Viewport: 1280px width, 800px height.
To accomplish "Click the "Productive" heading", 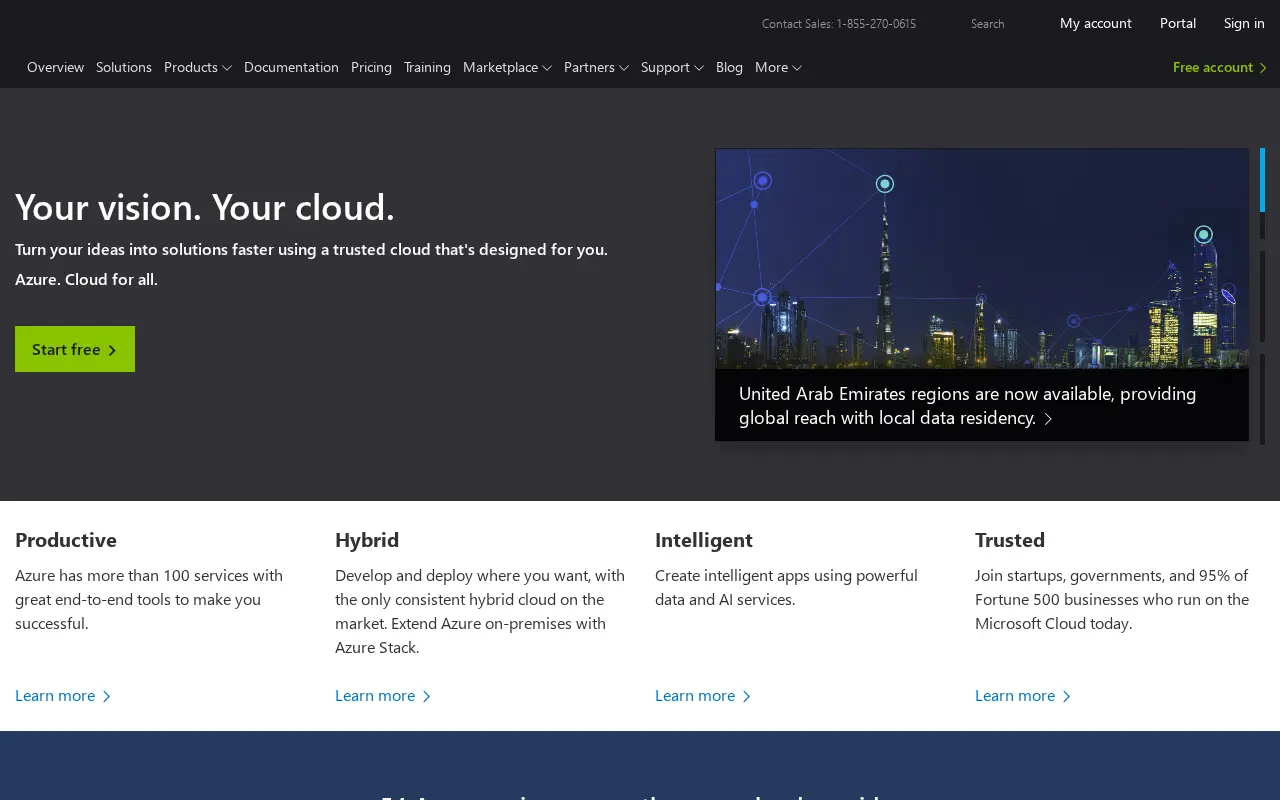I will tap(66, 540).
